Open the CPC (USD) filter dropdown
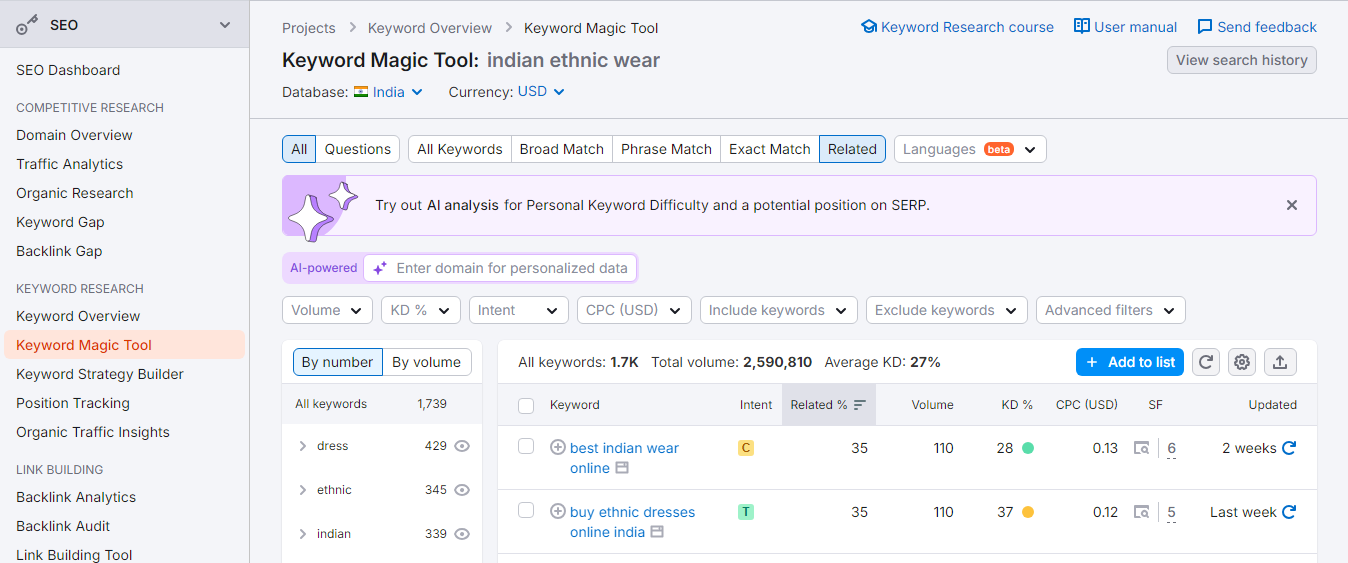The height and width of the screenshot is (563, 1348). pyautogui.click(x=634, y=310)
